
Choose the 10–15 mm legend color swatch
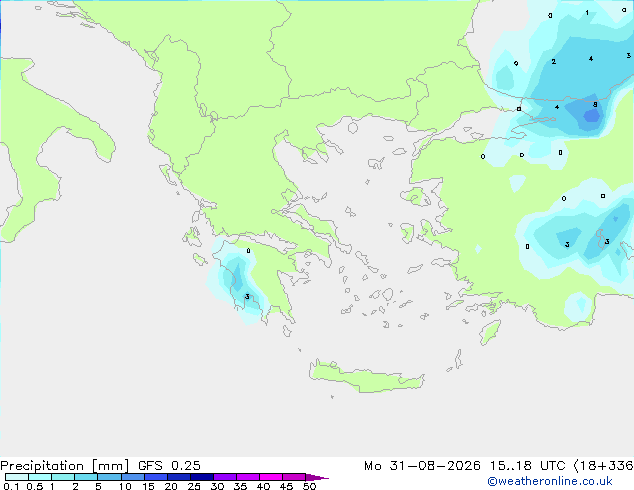(x=132, y=477)
